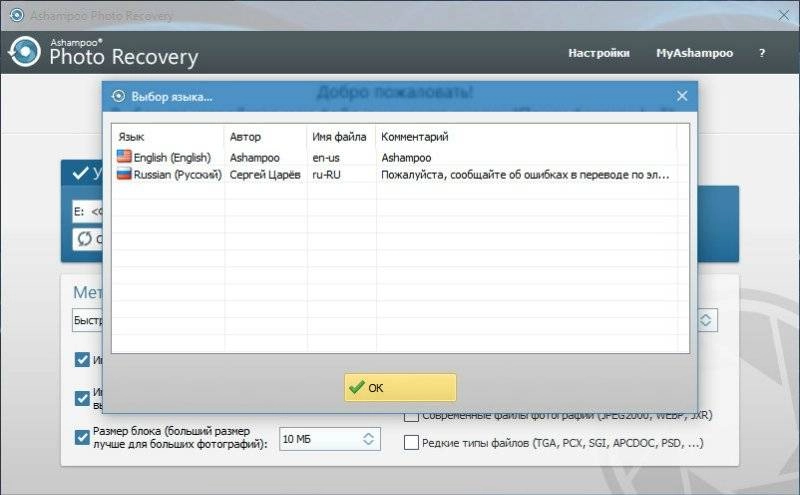Select Russian (Русский) language row
Viewport: 800px width, 495px height.
tap(401, 175)
